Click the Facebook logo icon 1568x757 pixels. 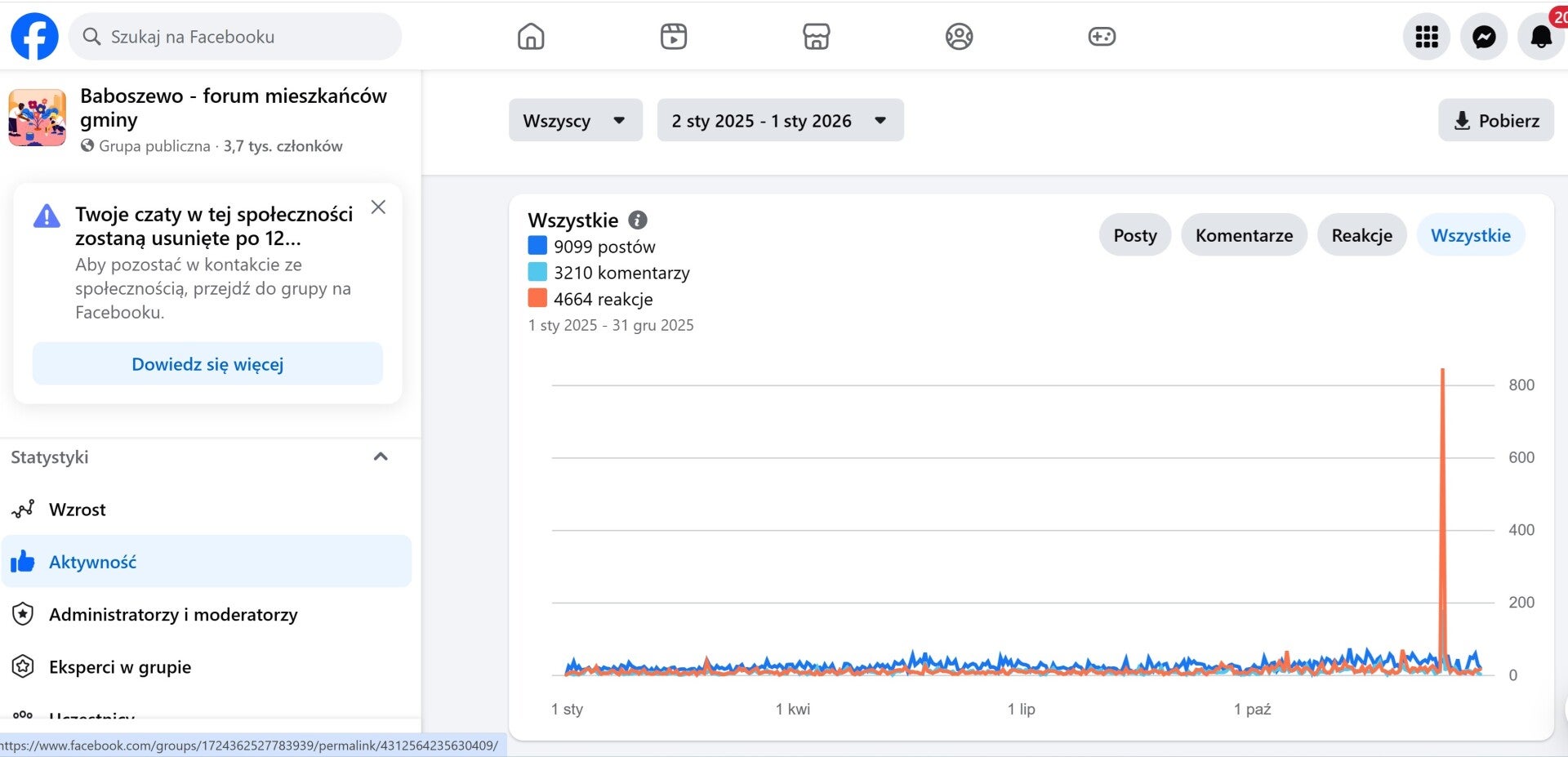coord(34,36)
